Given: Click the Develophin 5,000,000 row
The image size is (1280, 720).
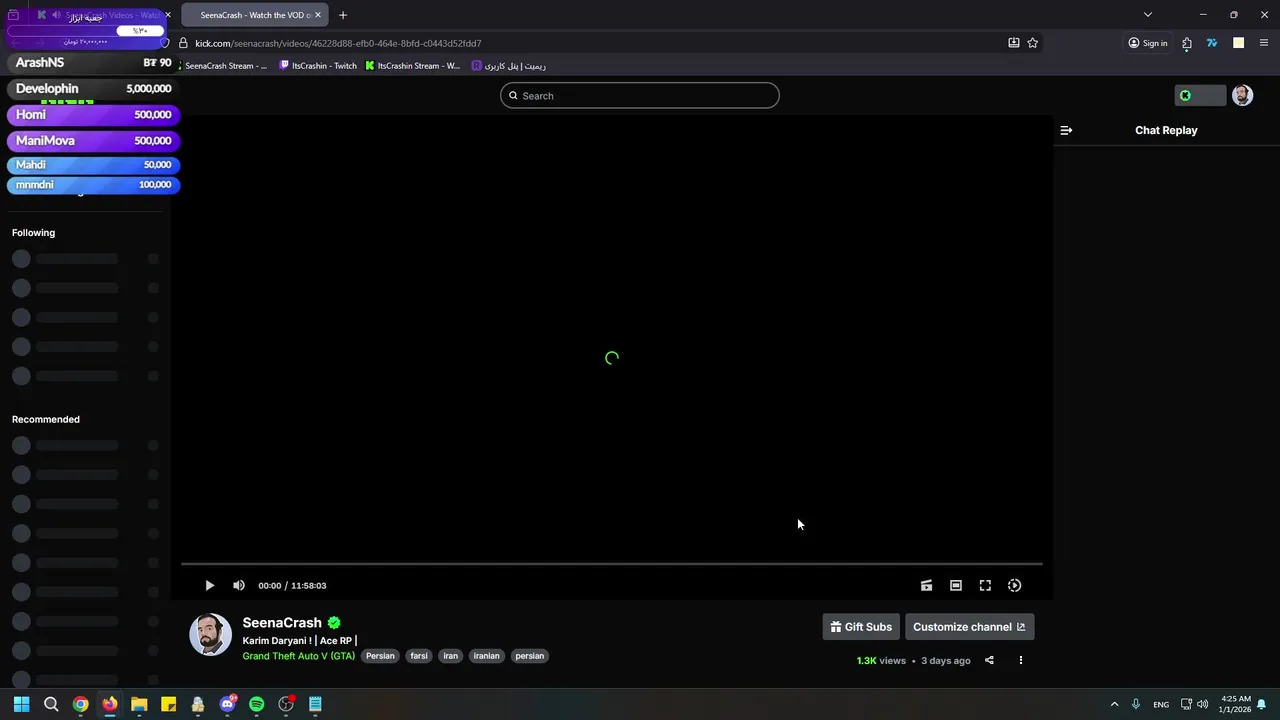Looking at the screenshot, I should pos(93,89).
